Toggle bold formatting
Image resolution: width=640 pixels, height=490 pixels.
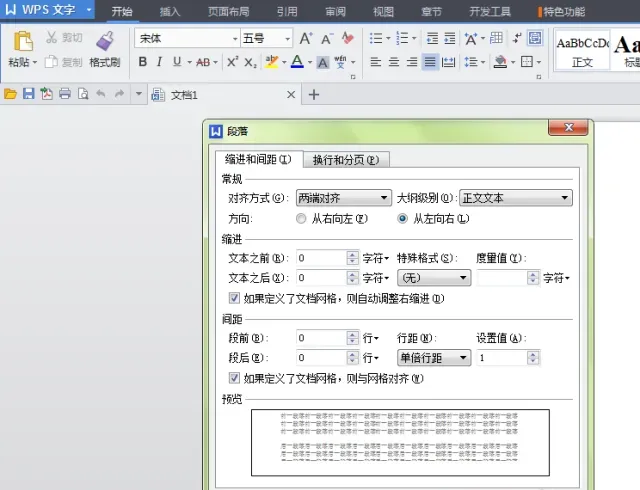point(142,62)
